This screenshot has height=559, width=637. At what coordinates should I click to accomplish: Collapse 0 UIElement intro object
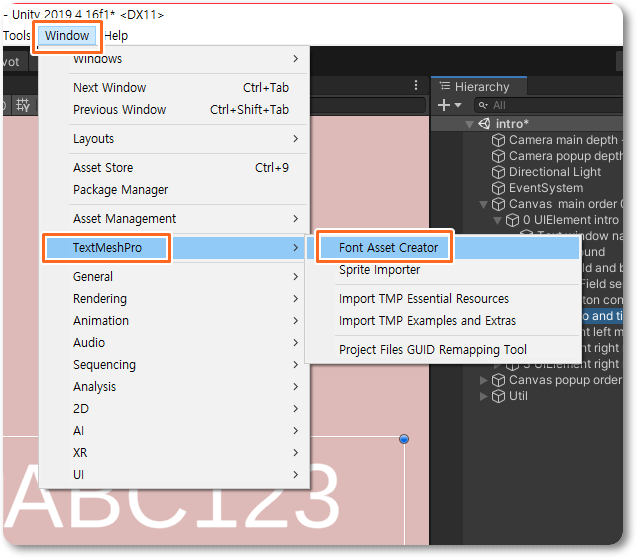click(498, 221)
